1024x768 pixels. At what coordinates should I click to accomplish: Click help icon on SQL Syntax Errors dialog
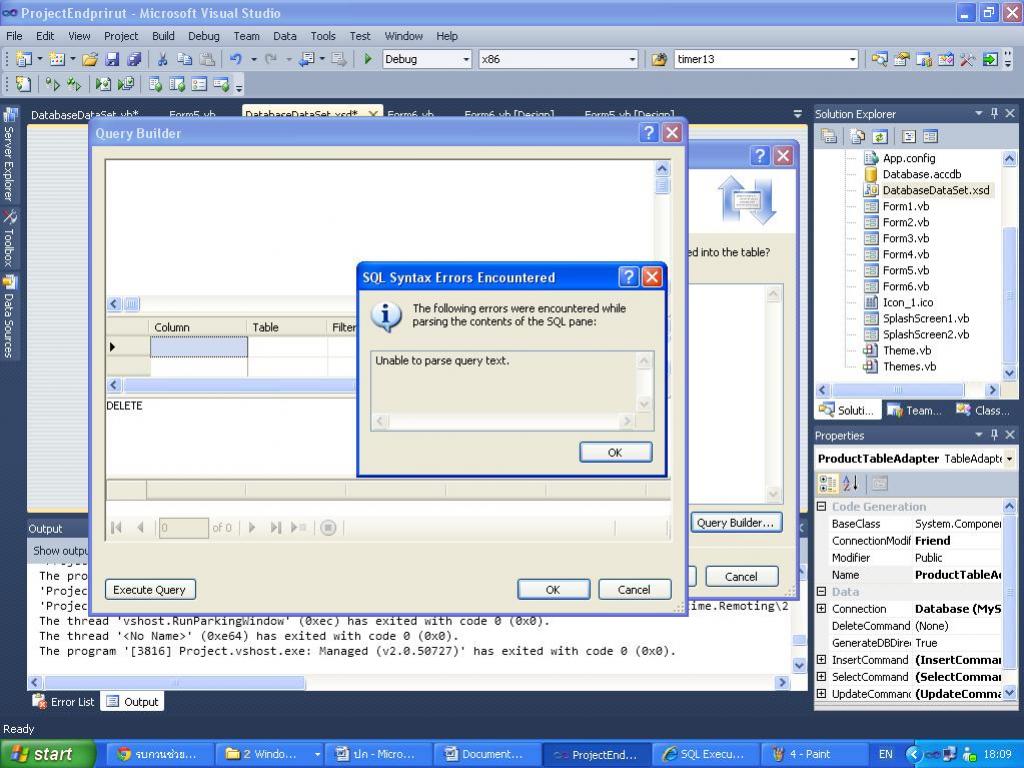(628, 277)
